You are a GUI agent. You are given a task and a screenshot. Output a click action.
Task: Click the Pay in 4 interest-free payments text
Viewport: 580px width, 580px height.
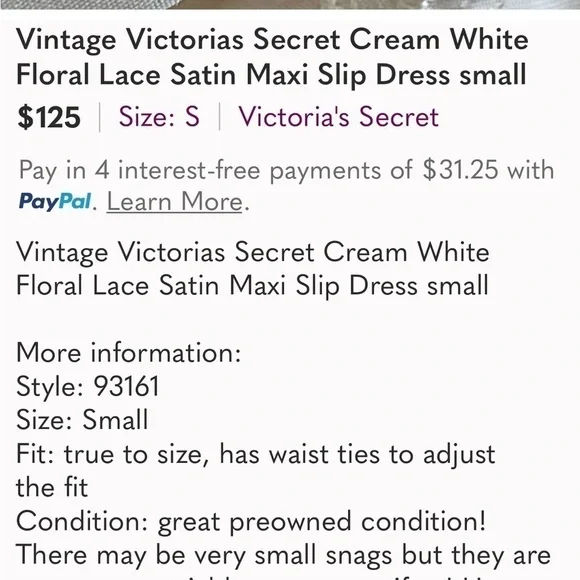[x=216, y=171]
